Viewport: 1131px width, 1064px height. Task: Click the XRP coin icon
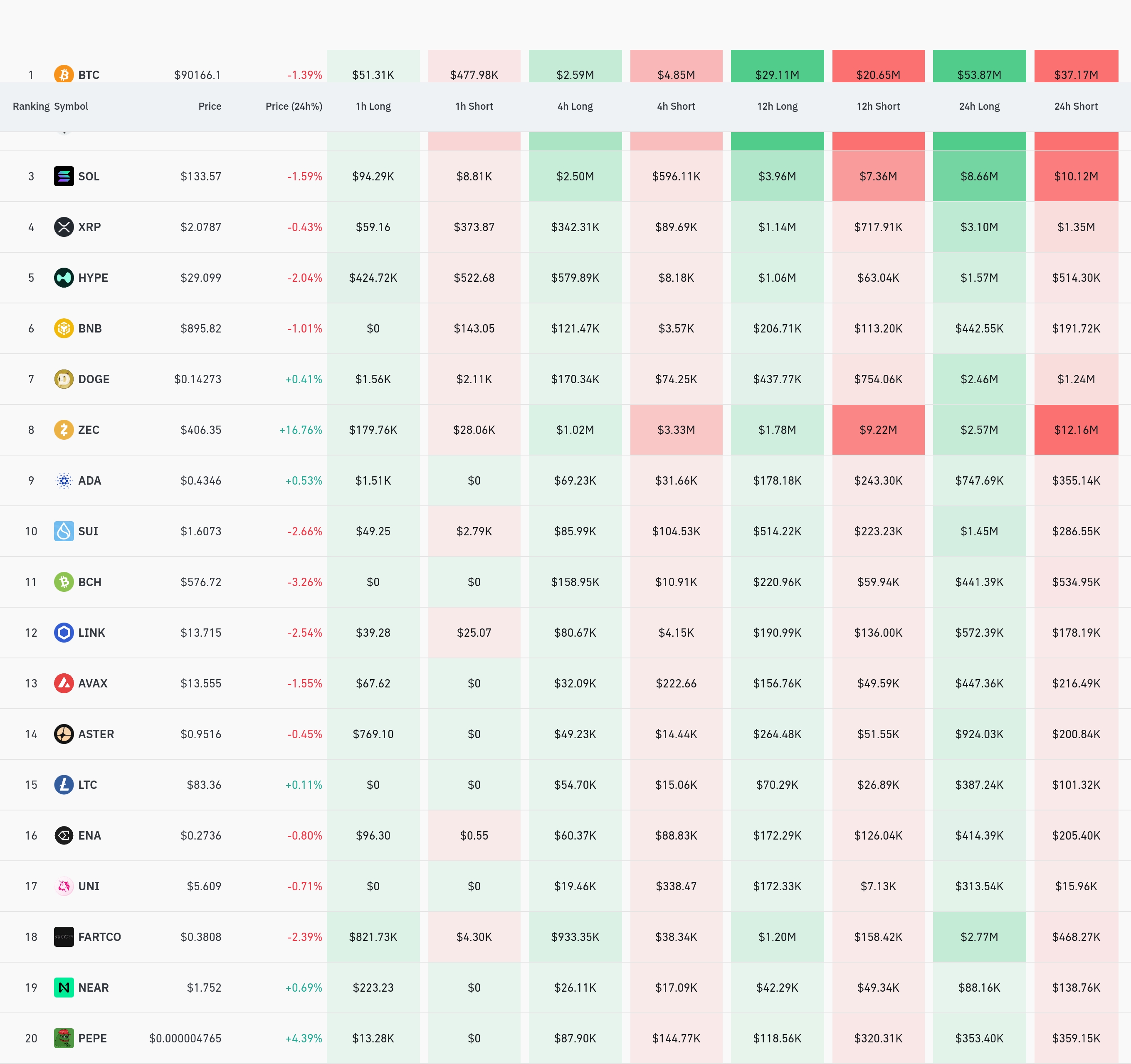(64, 227)
